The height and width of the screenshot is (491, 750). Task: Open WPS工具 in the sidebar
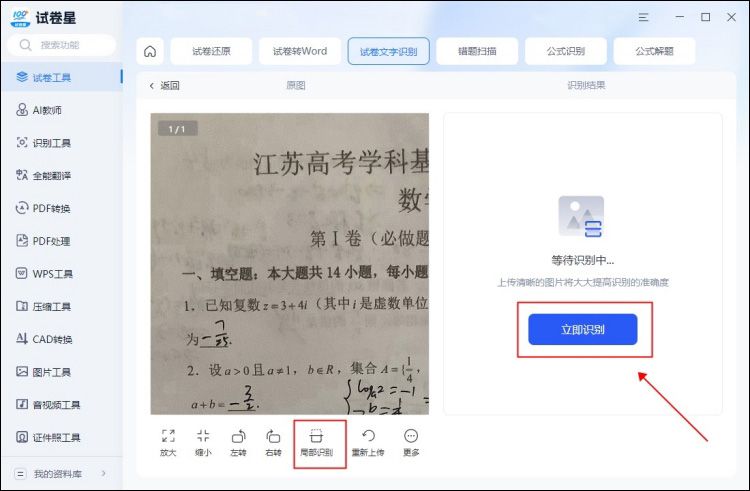pos(62,273)
